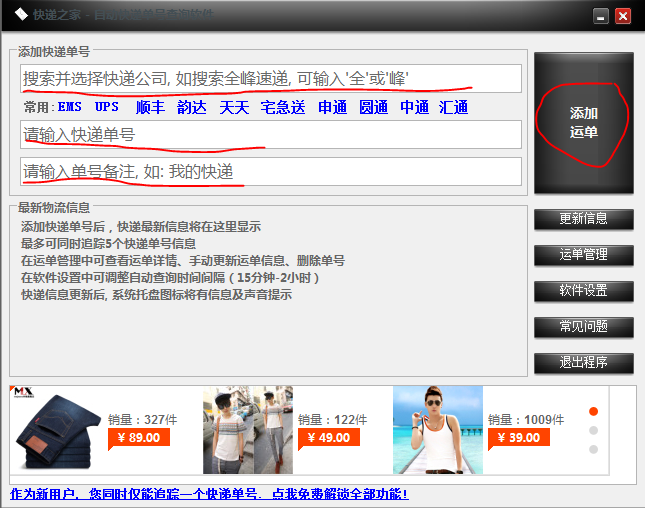The image size is (645, 508).
Task: Open the jeans product image ad
Action: [x=58, y=431]
